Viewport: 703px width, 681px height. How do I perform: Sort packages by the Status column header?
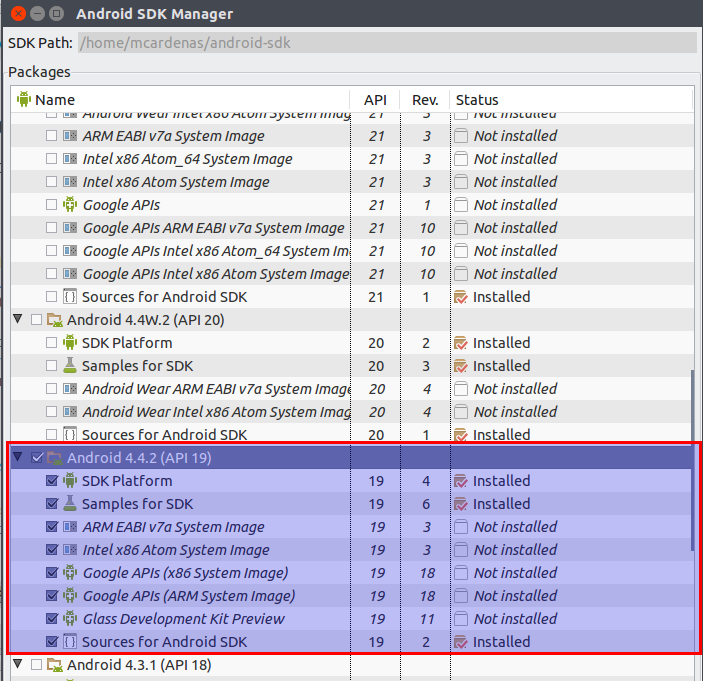[x=572, y=99]
